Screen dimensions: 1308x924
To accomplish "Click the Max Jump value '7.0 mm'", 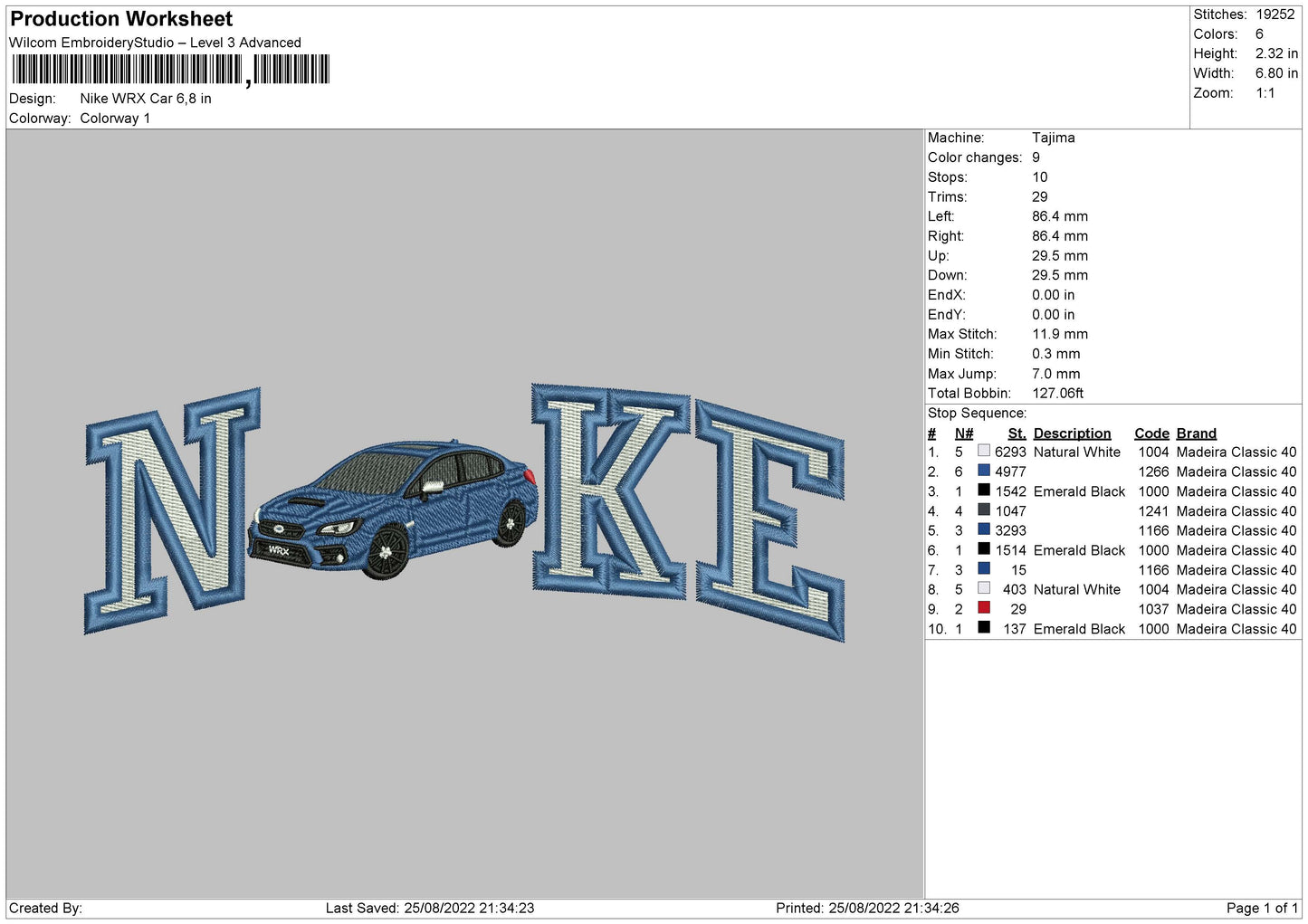I will click(1056, 374).
